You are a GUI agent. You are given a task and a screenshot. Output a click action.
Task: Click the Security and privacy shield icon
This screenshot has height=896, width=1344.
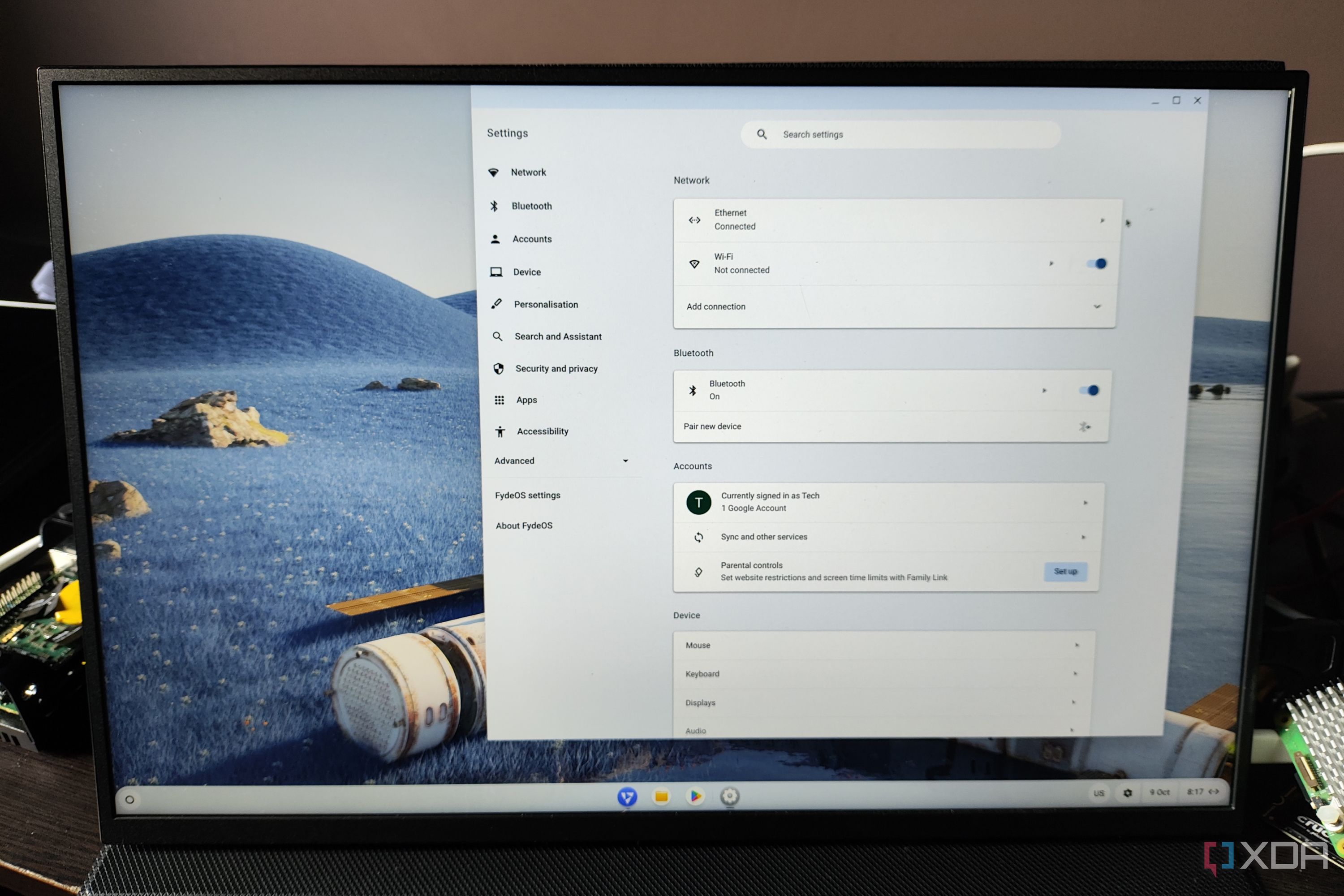tap(498, 369)
